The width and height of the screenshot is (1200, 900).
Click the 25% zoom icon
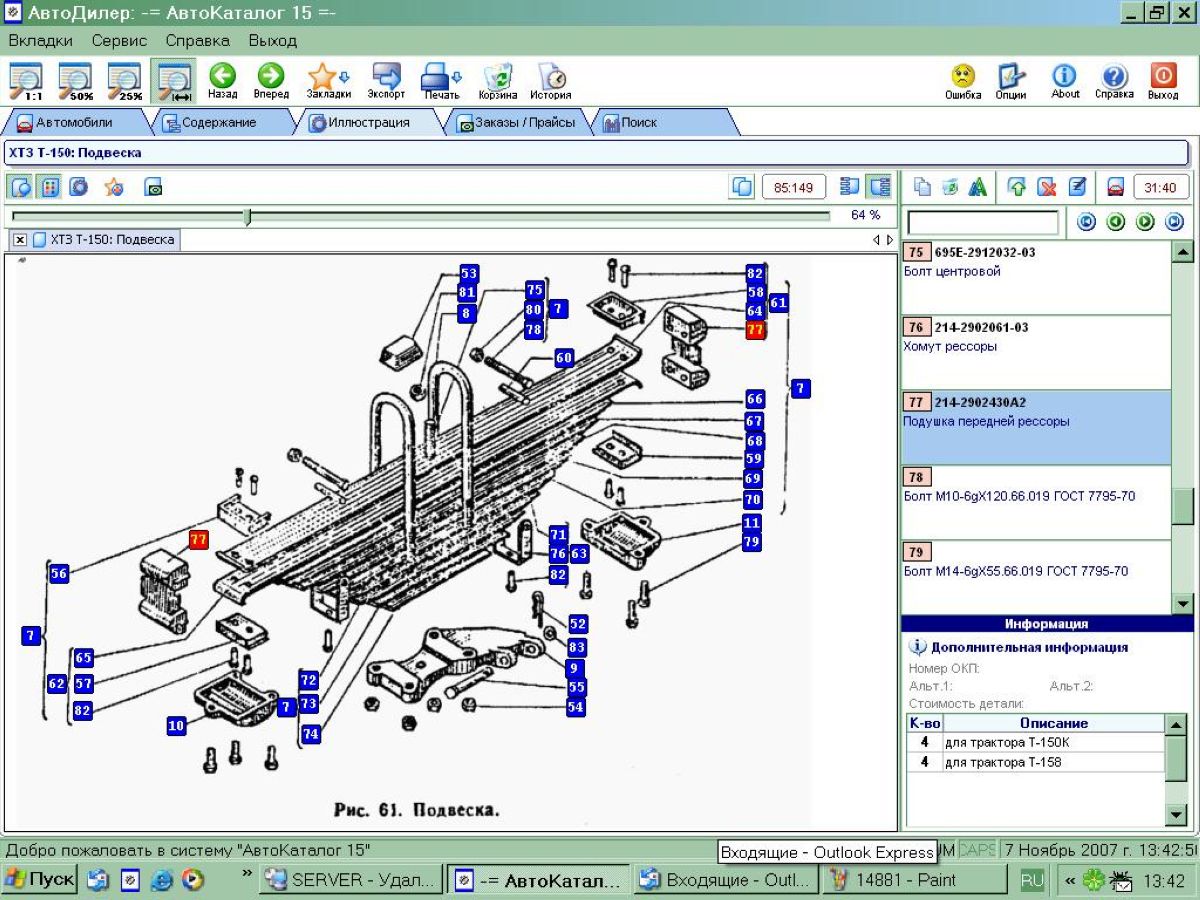[x=125, y=80]
